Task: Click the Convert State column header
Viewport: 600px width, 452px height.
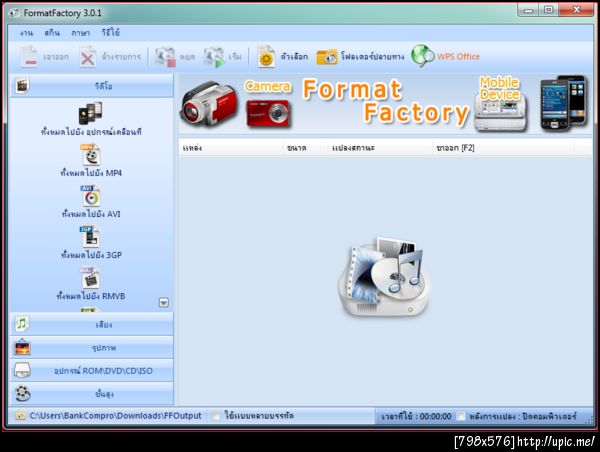Action: tap(380, 148)
